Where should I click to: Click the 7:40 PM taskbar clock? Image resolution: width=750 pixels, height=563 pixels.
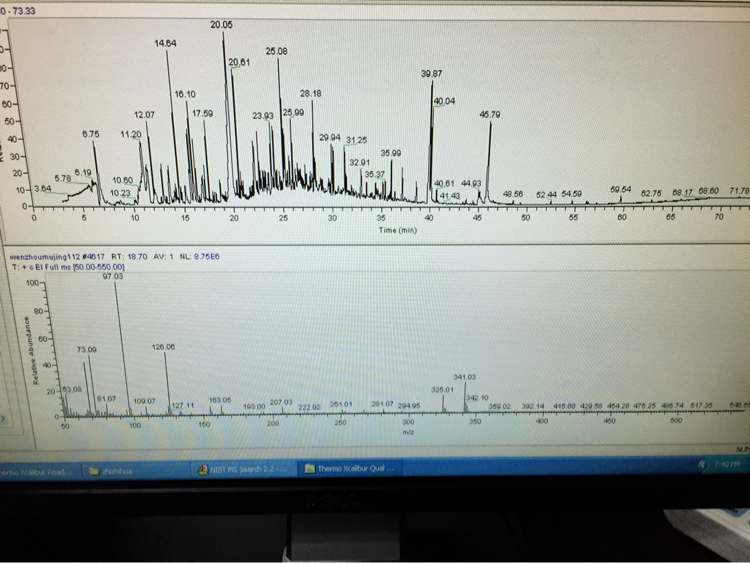(727, 464)
